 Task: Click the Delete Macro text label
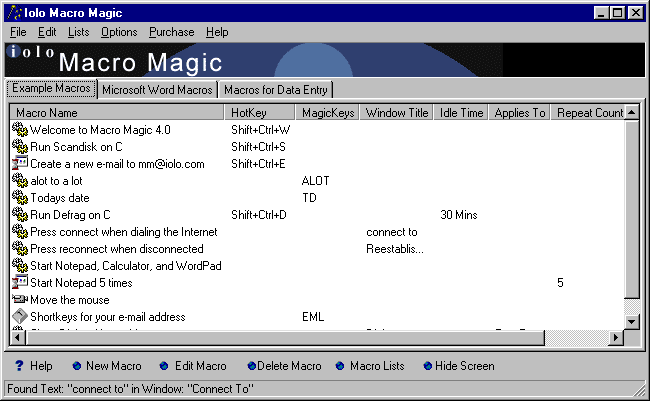289,366
